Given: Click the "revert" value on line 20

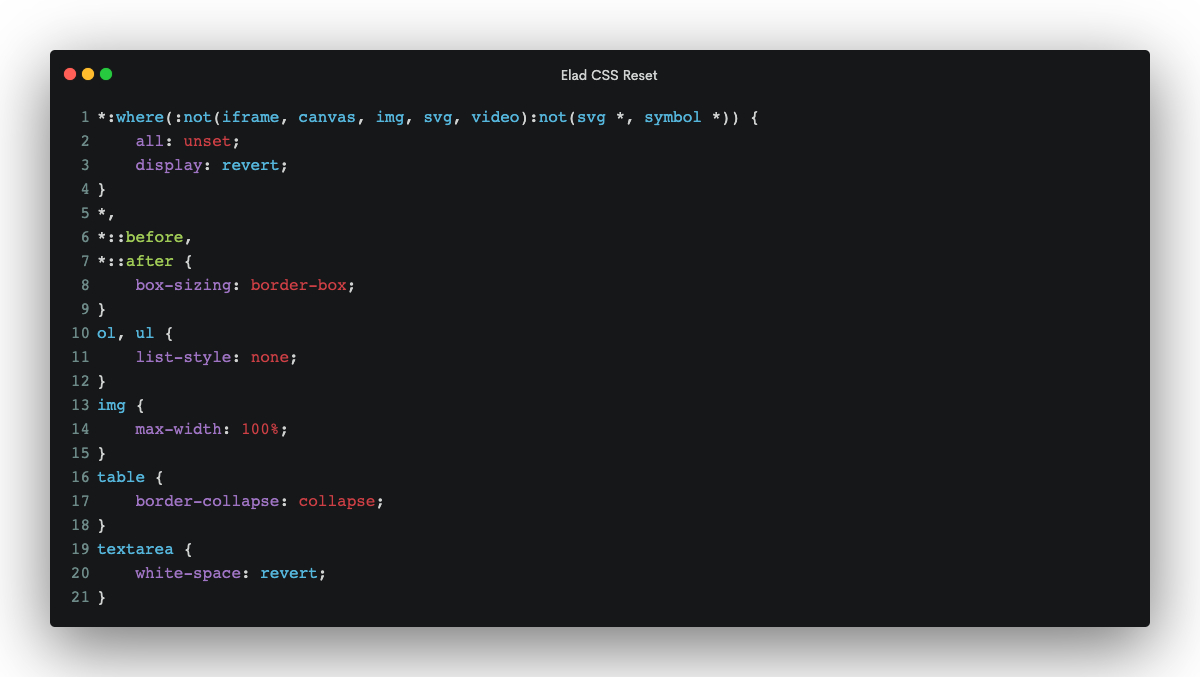Looking at the screenshot, I should coord(289,573).
